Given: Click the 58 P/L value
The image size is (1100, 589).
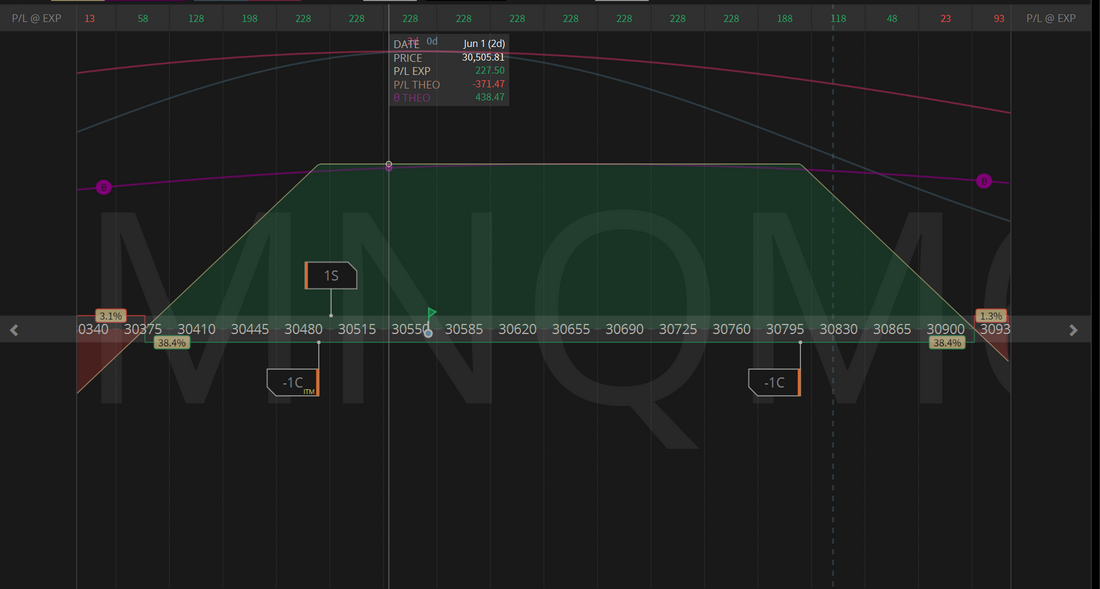Looking at the screenshot, I should coord(143,18).
